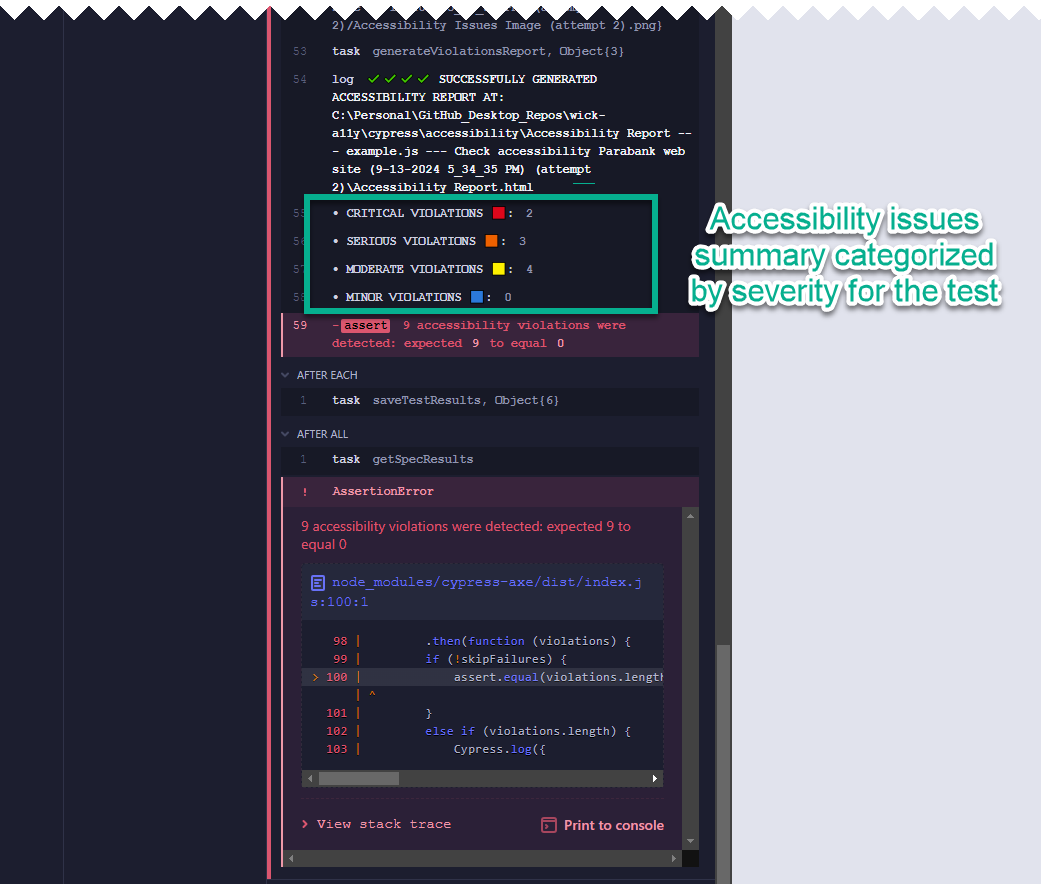
Task: Select the task getSpecResults command row
Action: coord(491,459)
